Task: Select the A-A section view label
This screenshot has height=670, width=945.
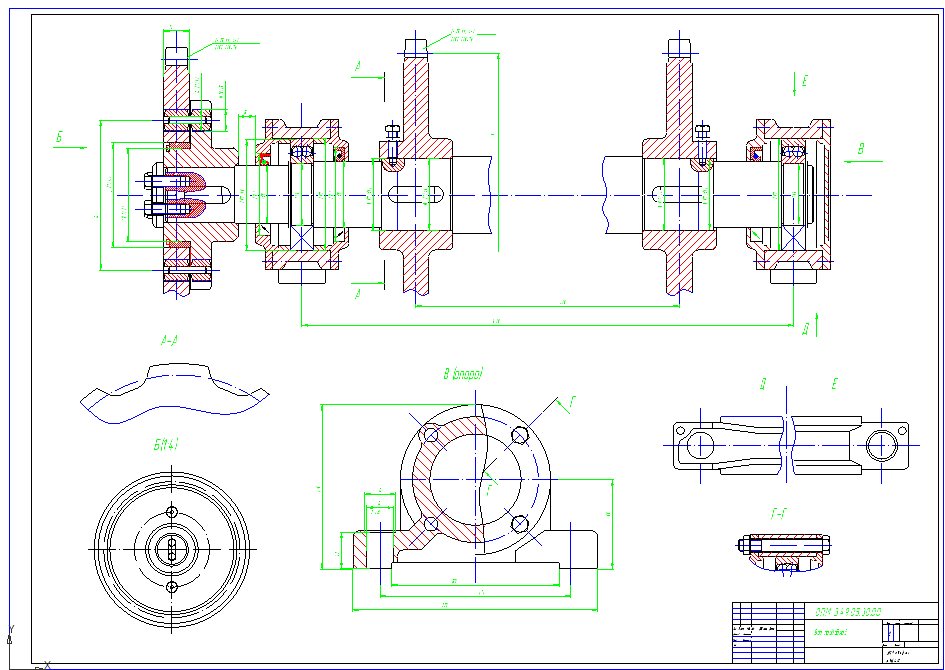Action: [x=169, y=341]
